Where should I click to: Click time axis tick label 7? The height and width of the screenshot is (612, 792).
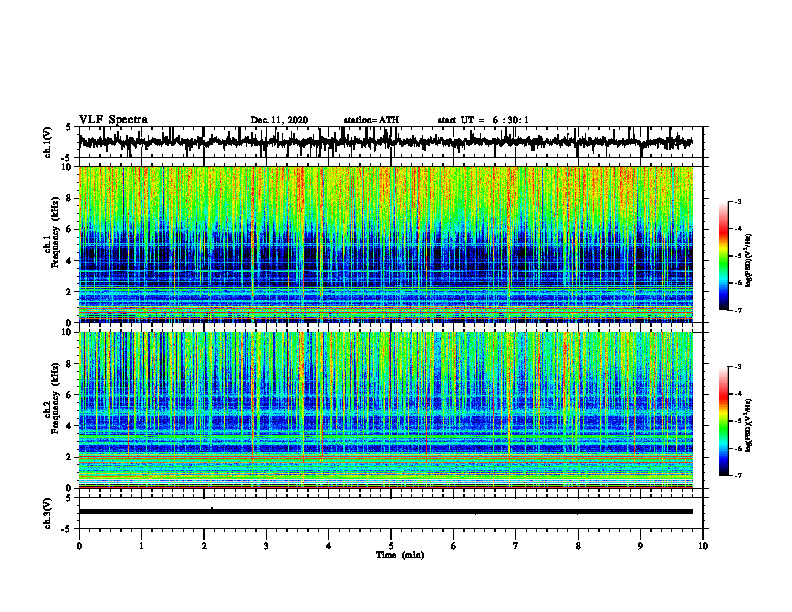[516, 546]
